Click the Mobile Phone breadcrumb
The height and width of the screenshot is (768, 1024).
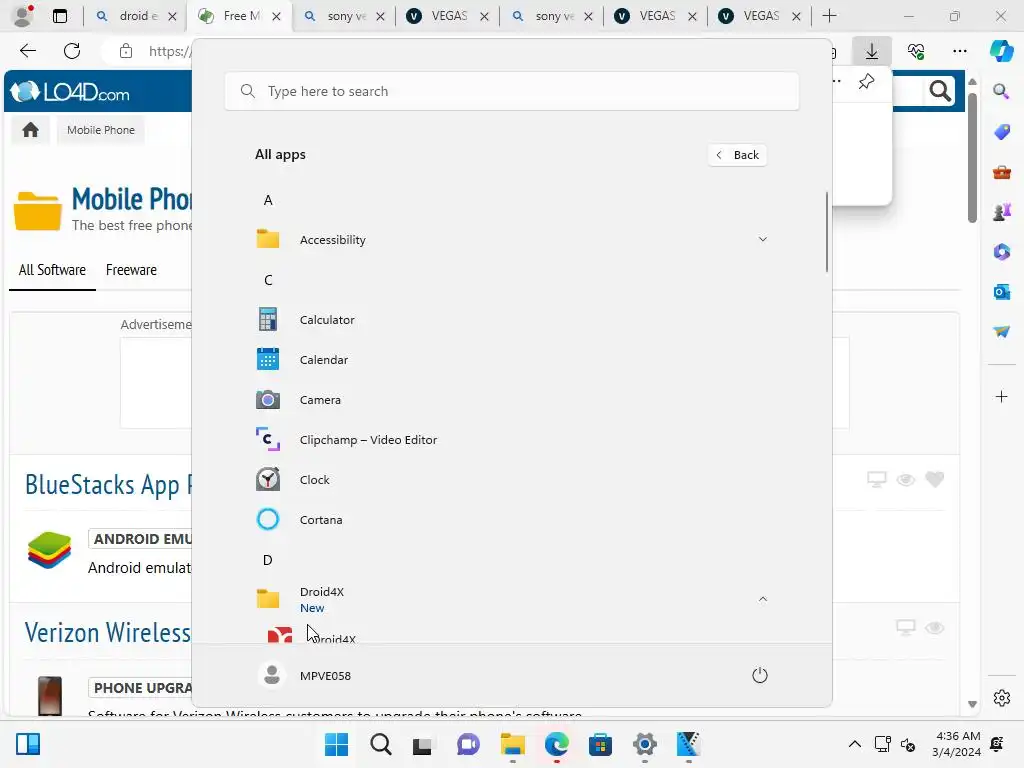[101, 130]
